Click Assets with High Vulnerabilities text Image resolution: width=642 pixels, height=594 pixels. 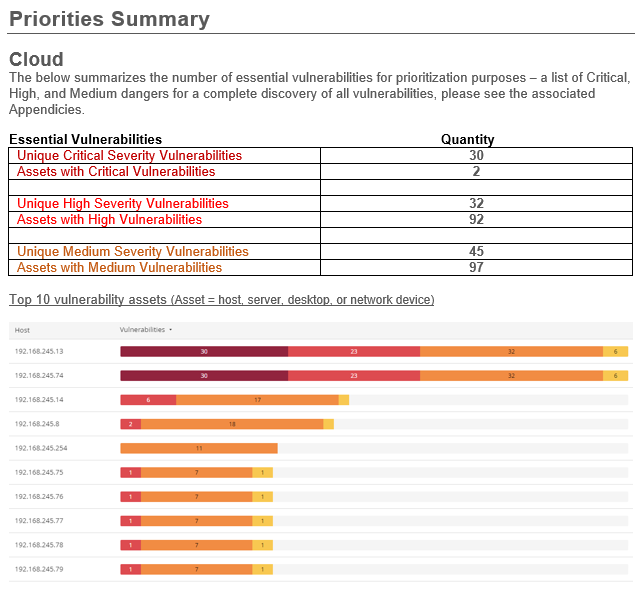click(109, 220)
